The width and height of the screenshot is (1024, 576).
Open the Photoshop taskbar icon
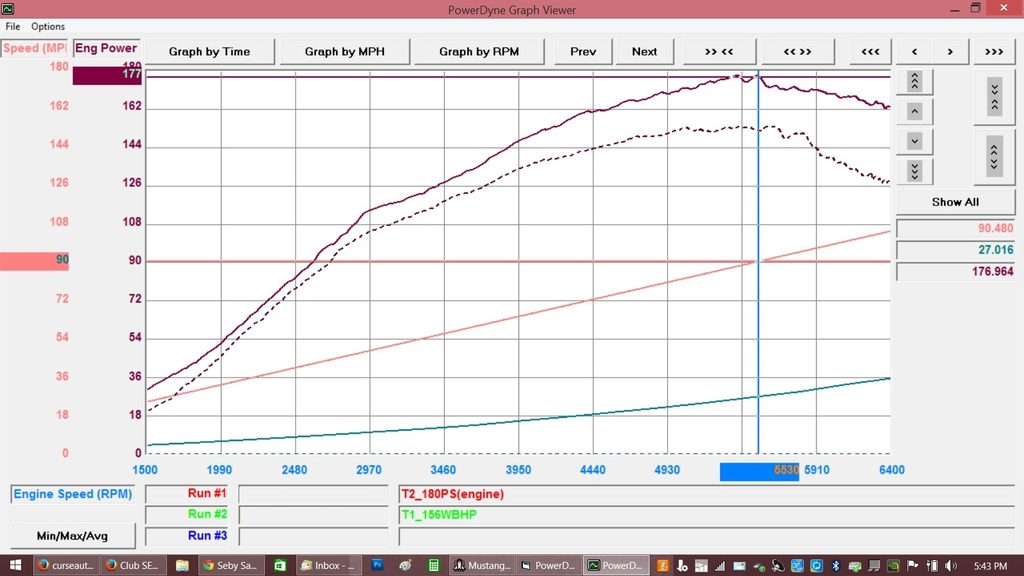click(x=377, y=566)
